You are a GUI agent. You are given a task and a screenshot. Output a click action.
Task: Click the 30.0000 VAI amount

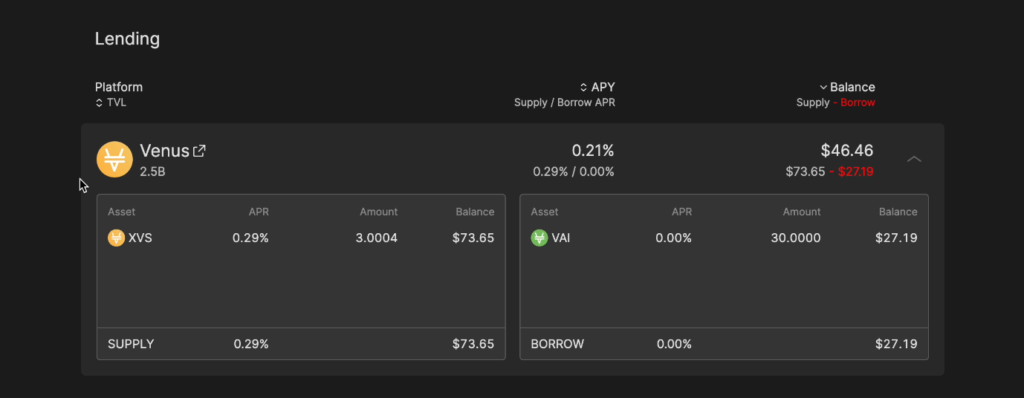coord(795,238)
